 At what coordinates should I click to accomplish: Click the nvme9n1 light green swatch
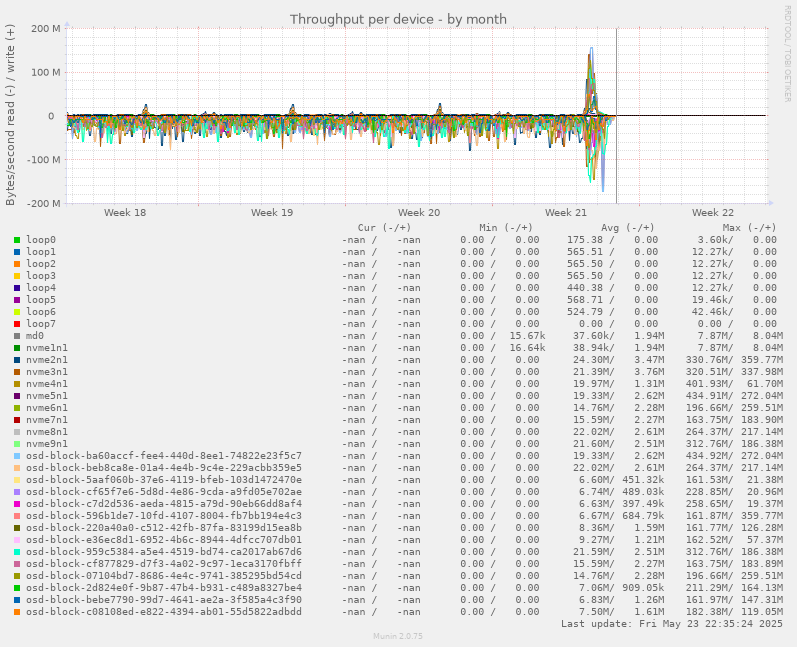[17, 444]
